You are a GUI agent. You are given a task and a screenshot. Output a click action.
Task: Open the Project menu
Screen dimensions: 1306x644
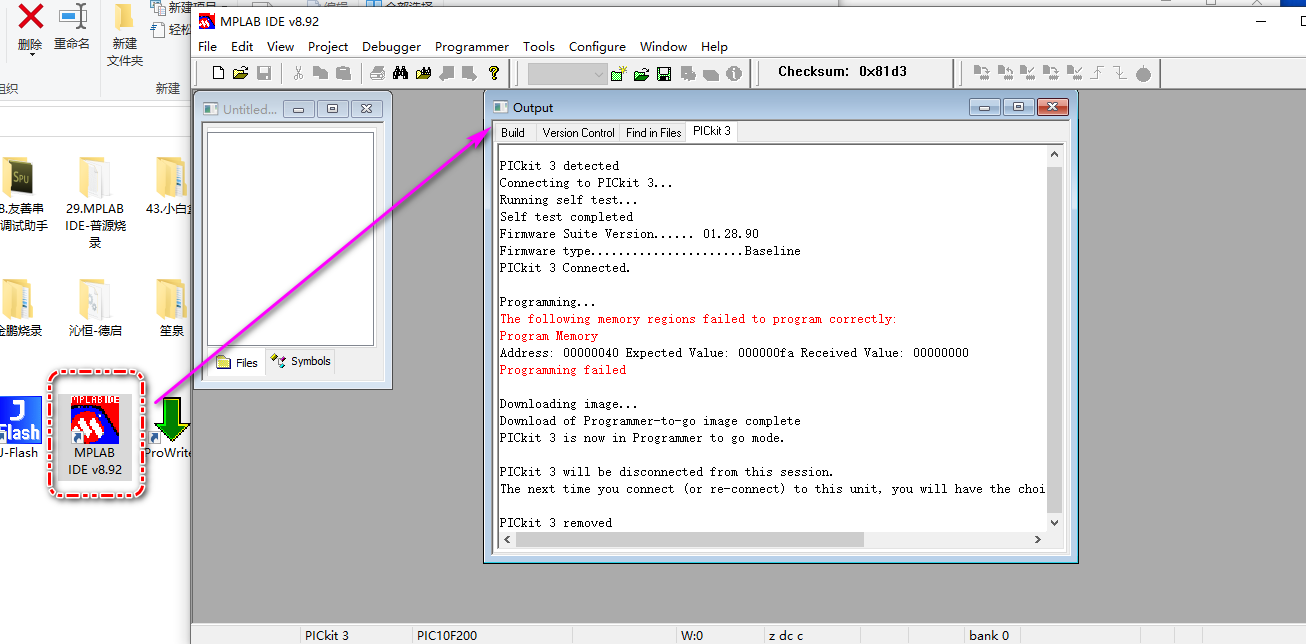click(x=328, y=46)
